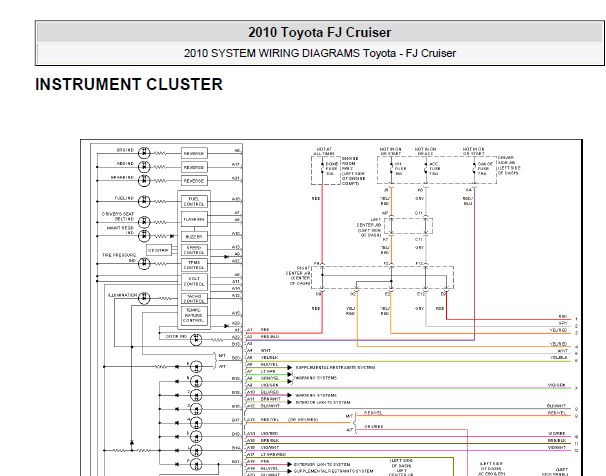Click the '2010 SYSTEM WIRING DIAGRAMS' subtitle line
606x476 pixels.
point(320,53)
